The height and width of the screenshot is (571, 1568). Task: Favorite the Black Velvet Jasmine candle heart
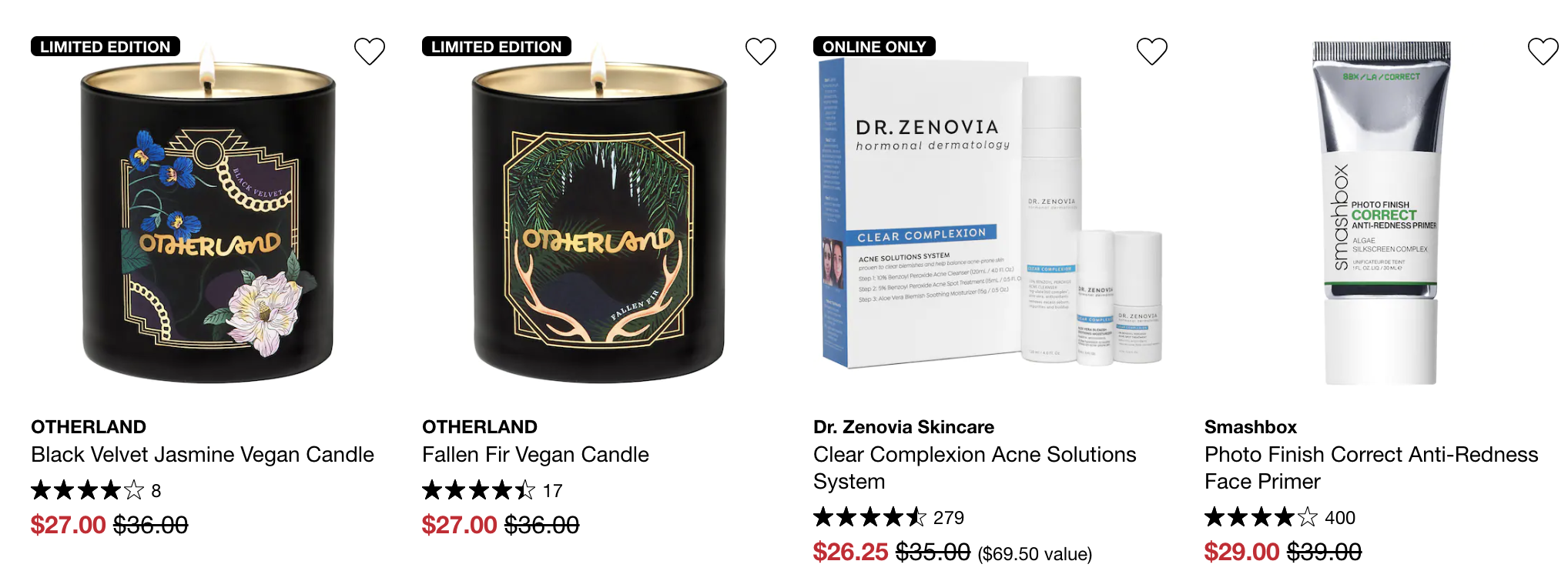[x=370, y=52]
